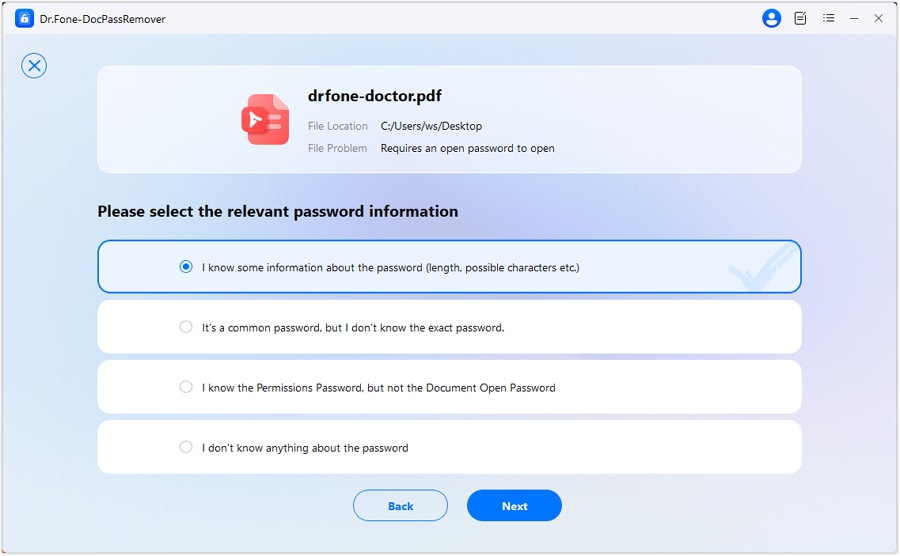Choose 'I know the Permissions Password' option
The height and width of the screenshot is (556, 900).
click(x=186, y=387)
